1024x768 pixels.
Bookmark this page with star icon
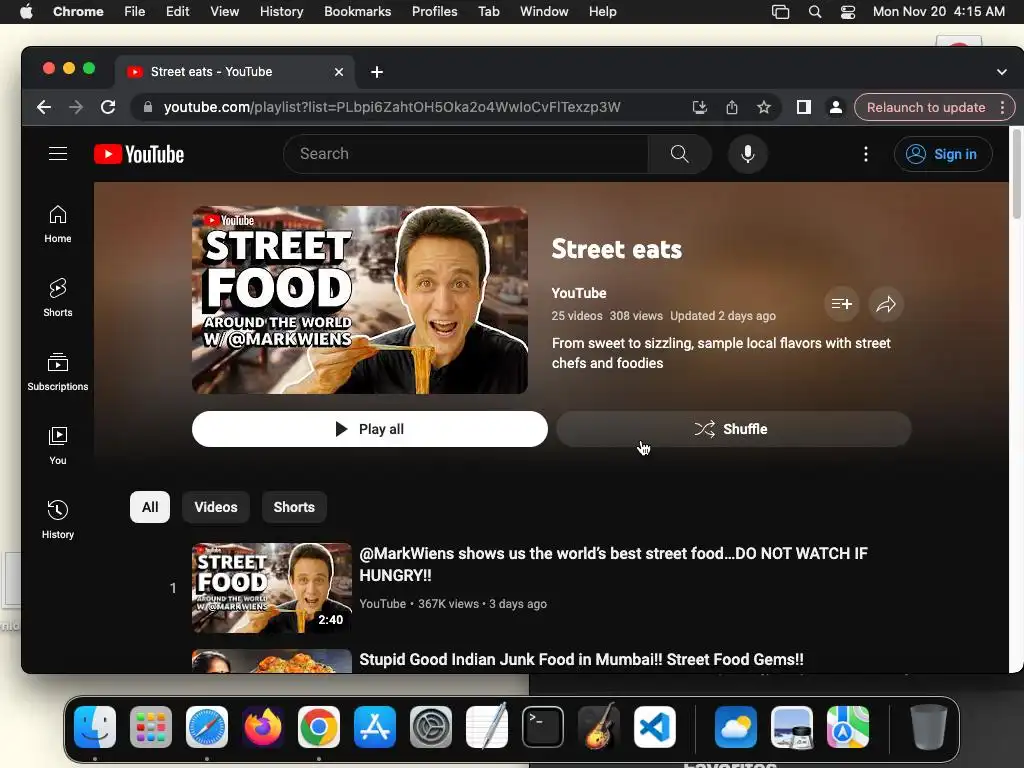[x=763, y=107]
